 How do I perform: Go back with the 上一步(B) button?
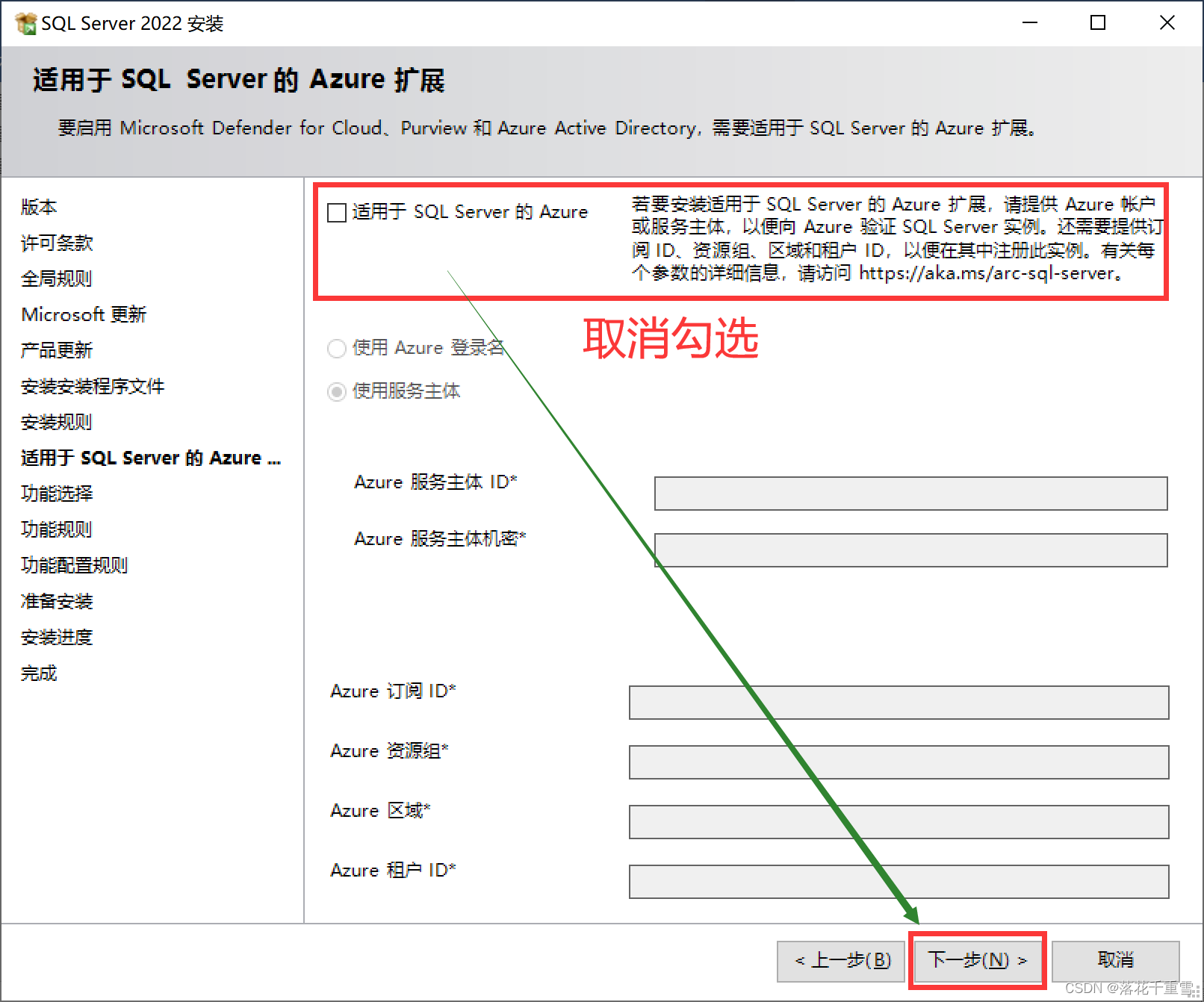tap(841, 961)
